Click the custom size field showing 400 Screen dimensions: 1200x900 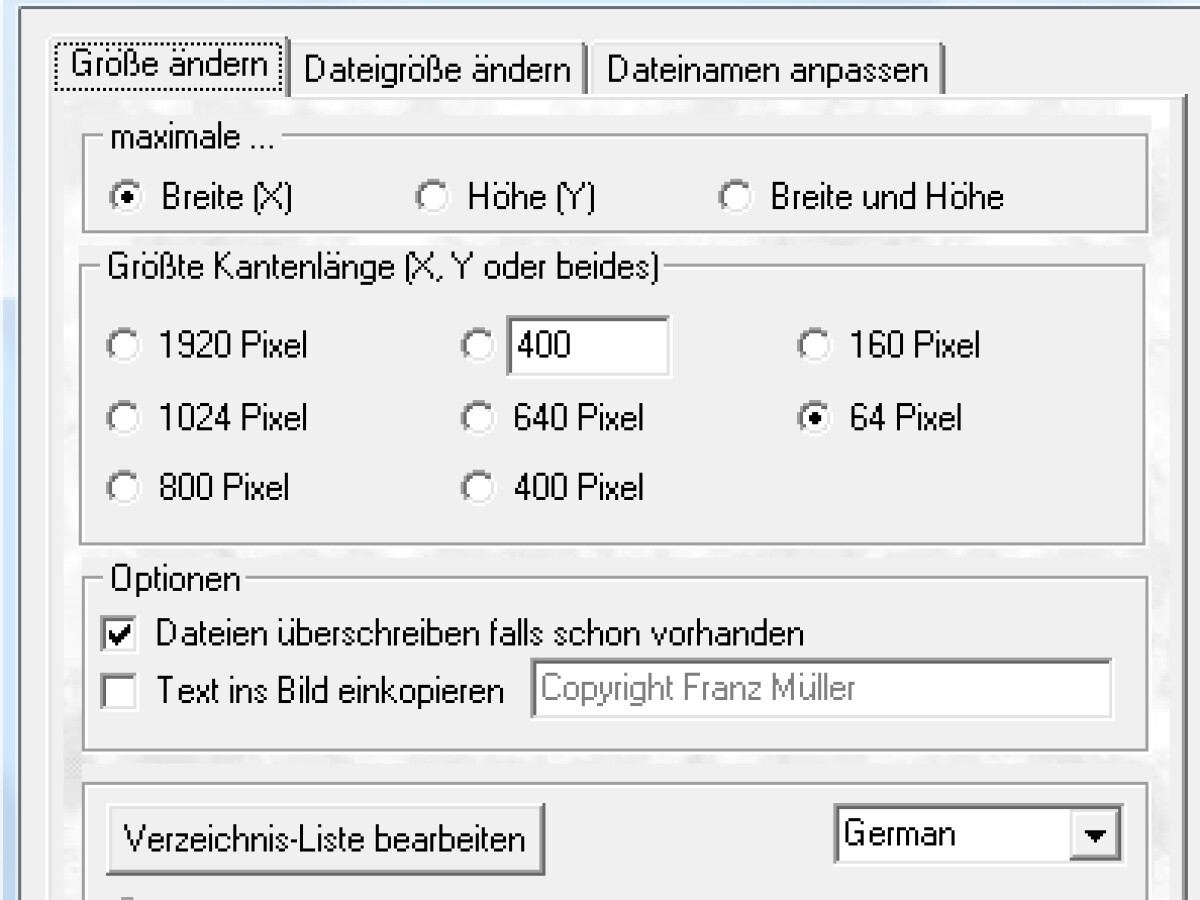pos(588,346)
